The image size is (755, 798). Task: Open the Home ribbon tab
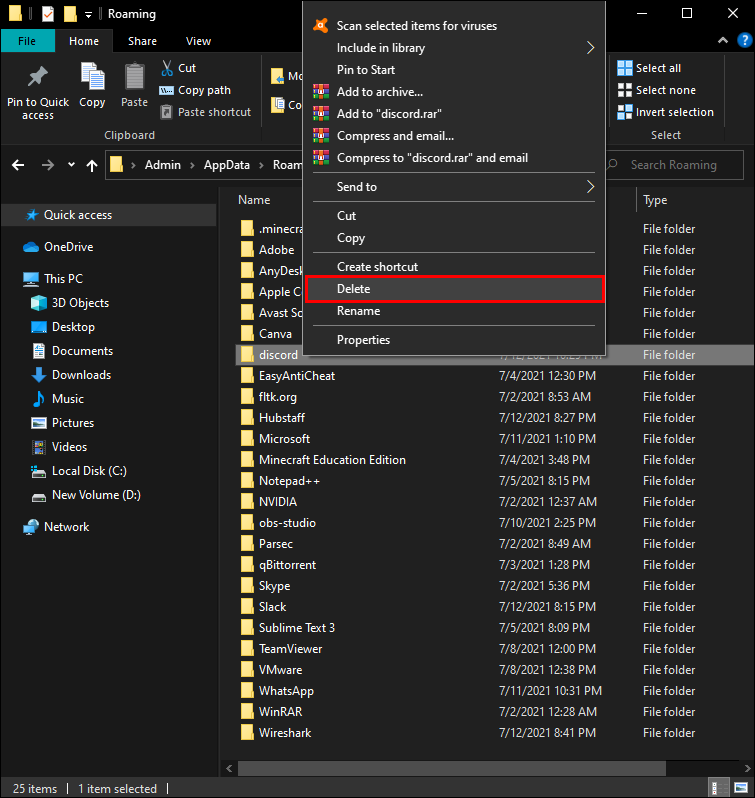(84, 41)
